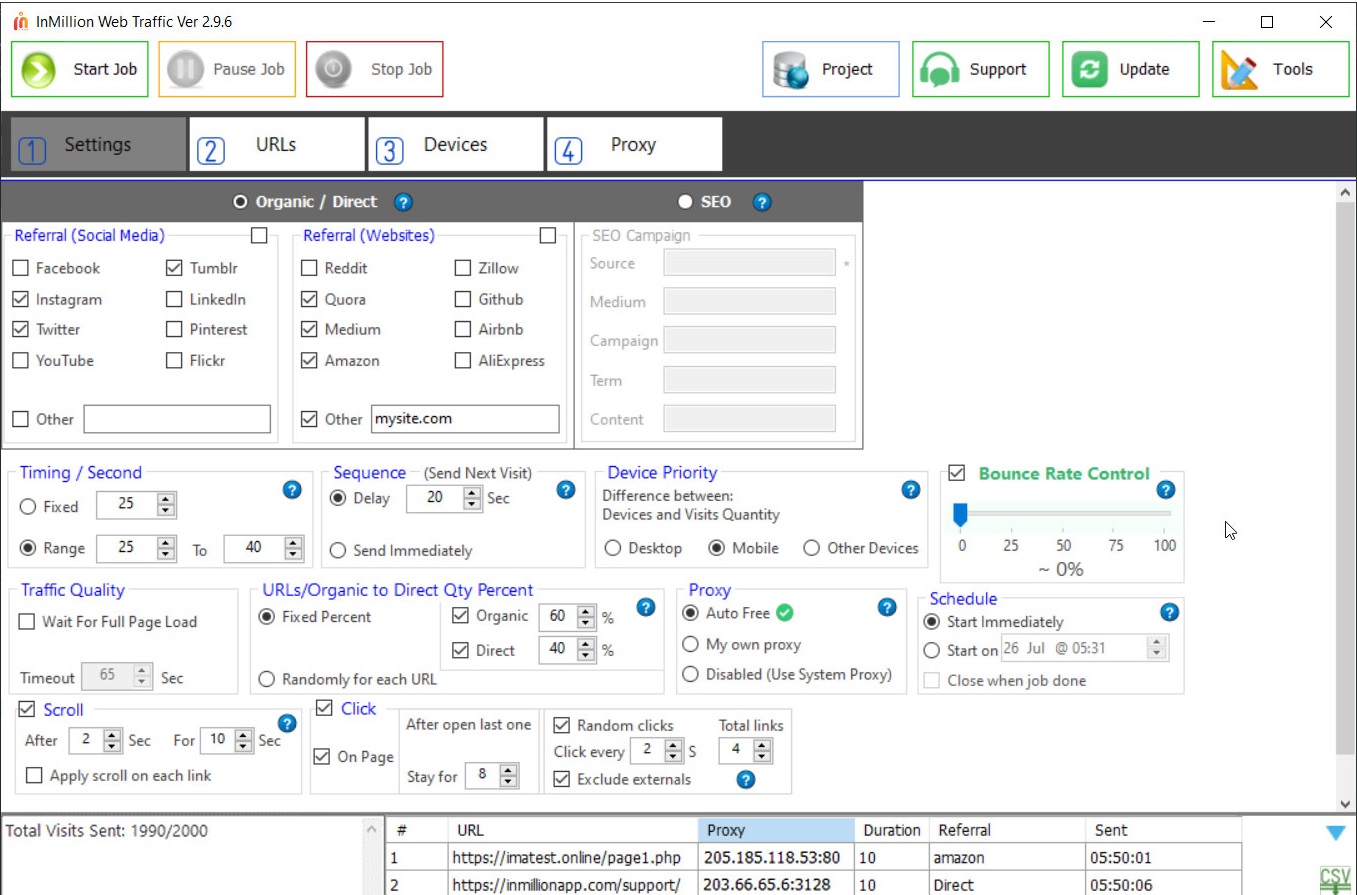The image size is (1357, 895).
Task: Click the Update refresh button
Action: [x=1131, y=69]
